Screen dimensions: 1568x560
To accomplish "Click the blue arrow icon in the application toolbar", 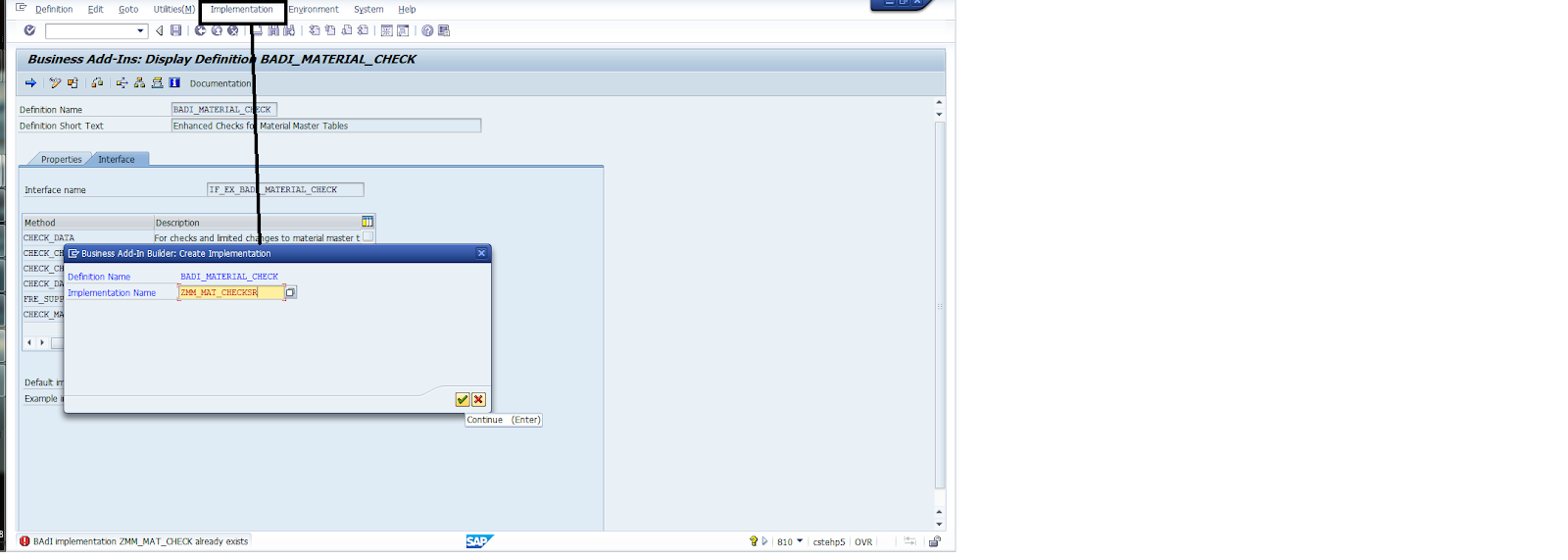I will [30, 83].
